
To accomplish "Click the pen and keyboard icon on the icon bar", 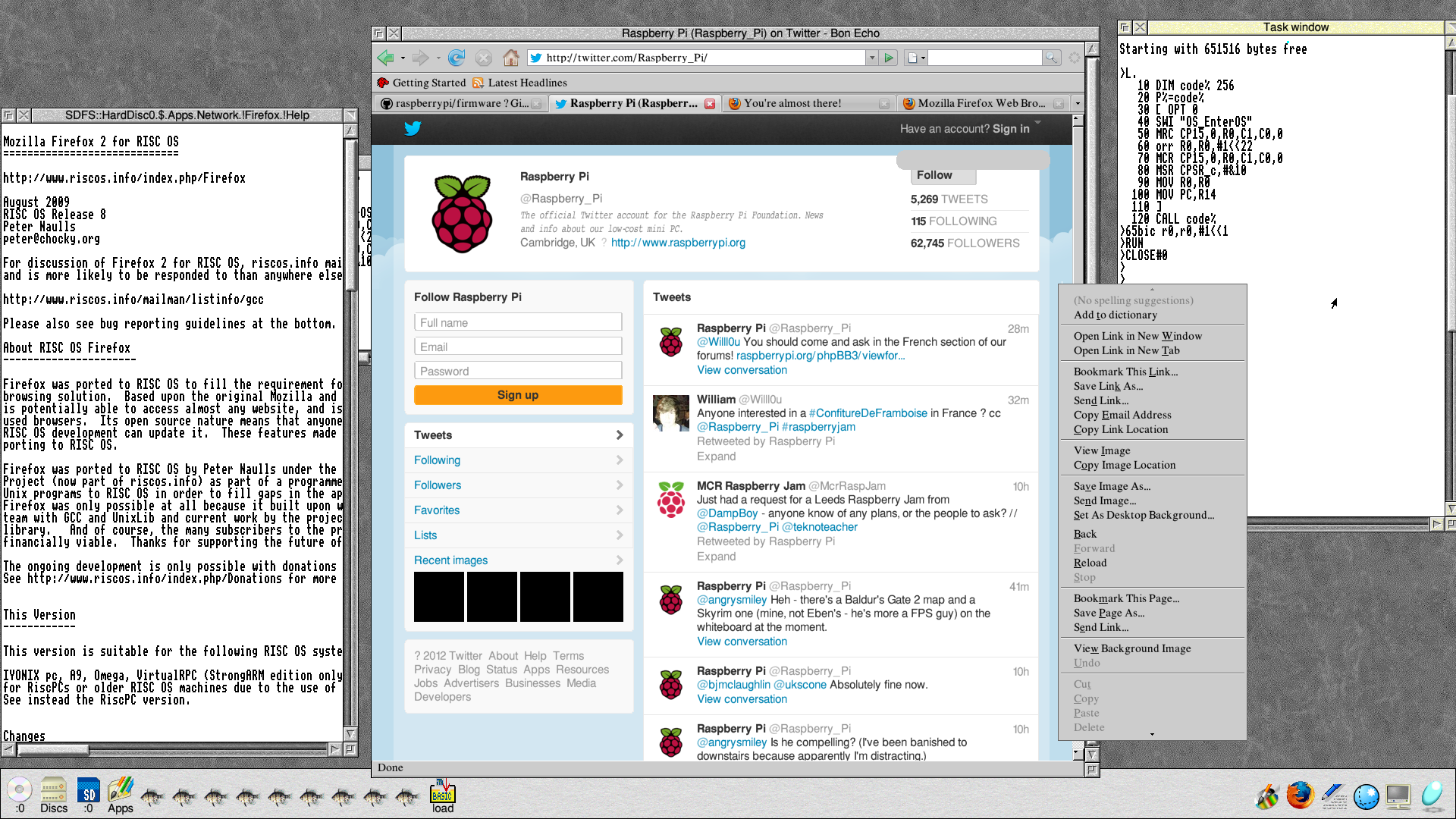I will click(1333, 796).
